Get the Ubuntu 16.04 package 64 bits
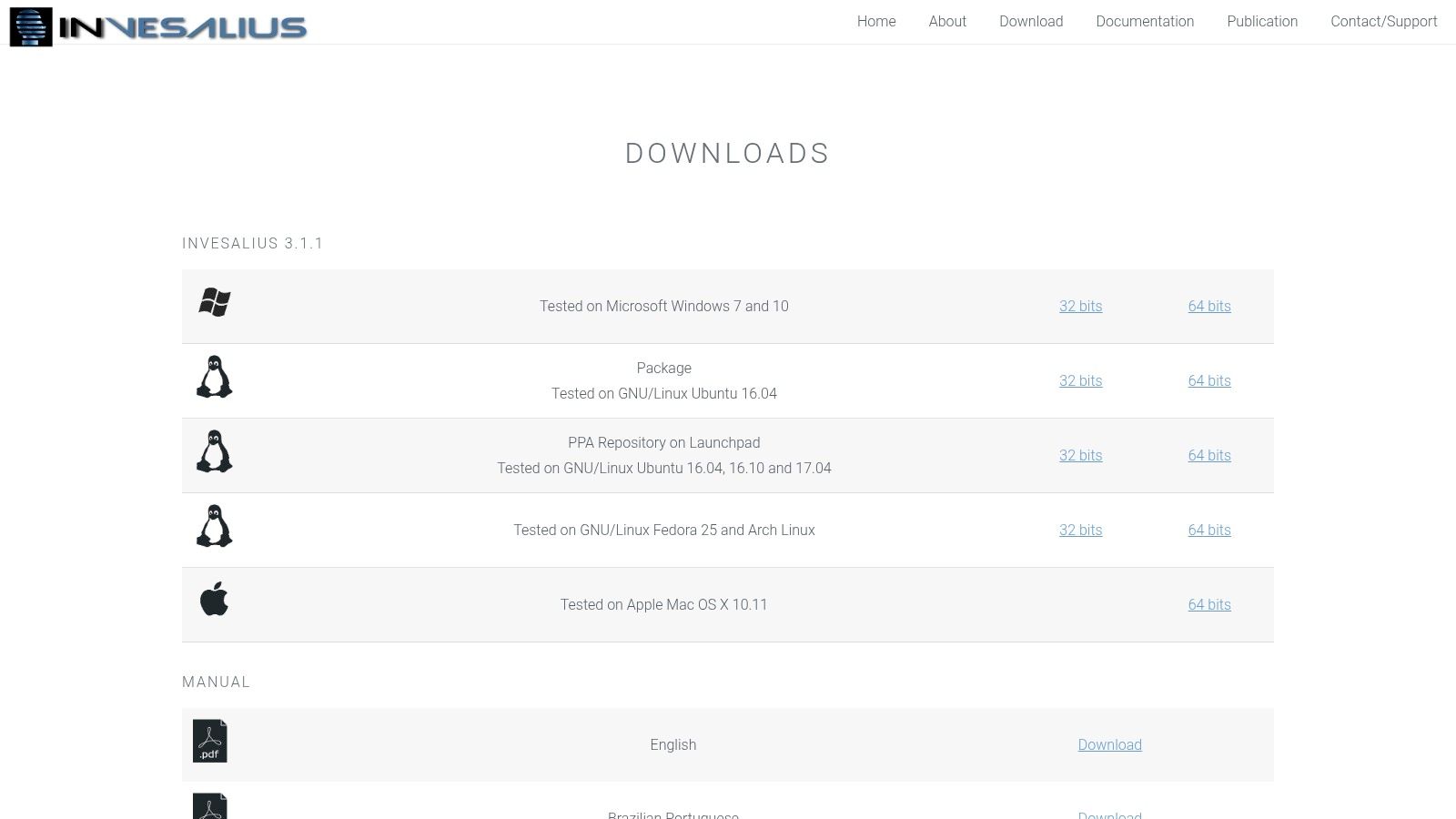Viewport: 1456px width, 819px height. [1209, 381]
